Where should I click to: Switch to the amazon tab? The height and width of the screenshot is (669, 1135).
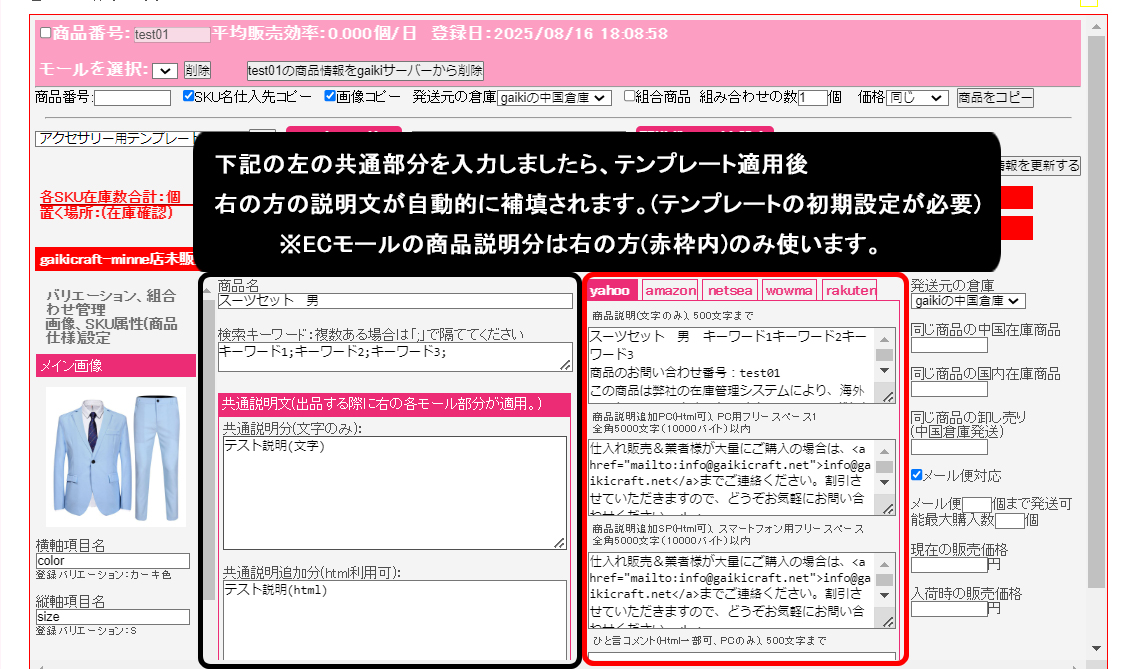(669, 291)
